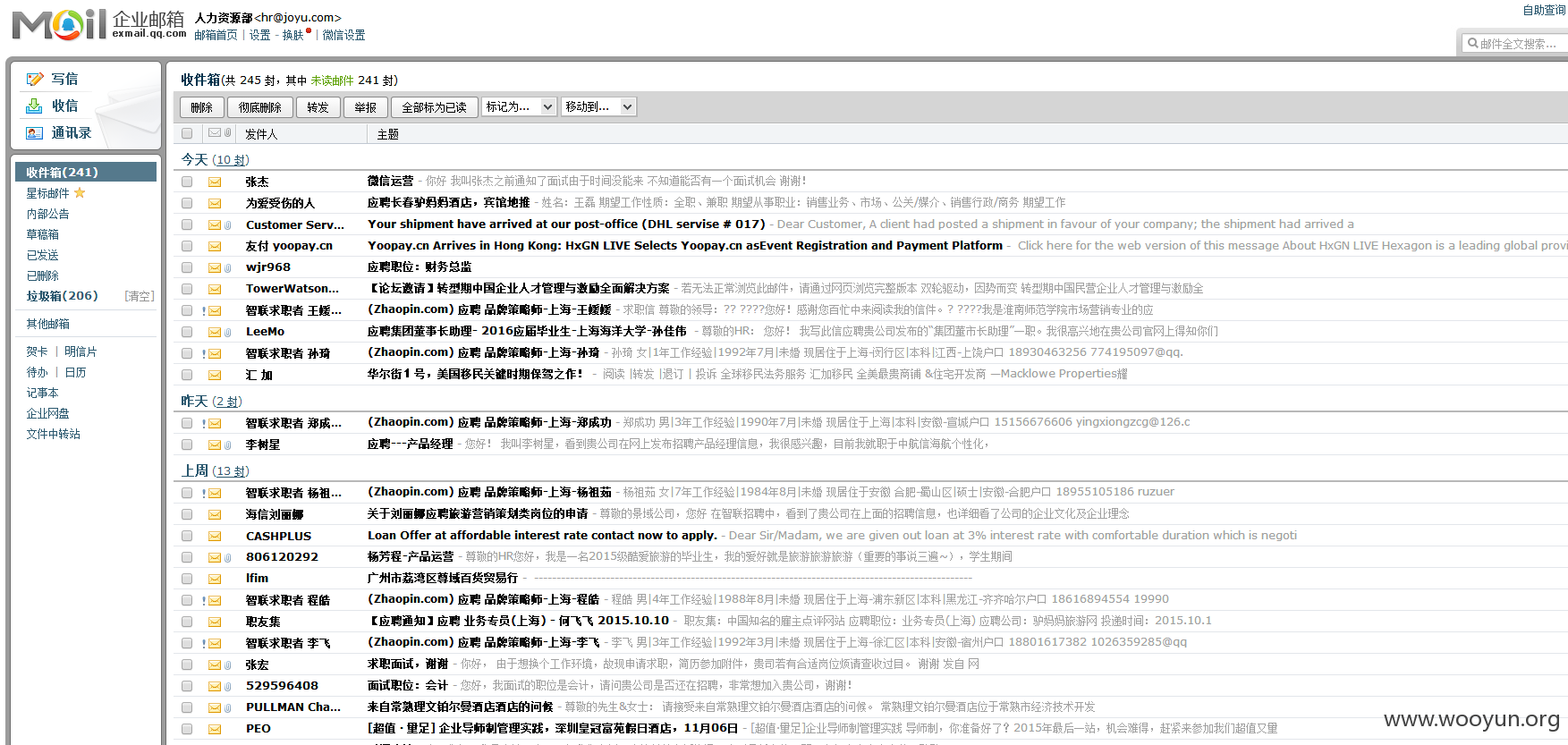The width and height of the screenshot is (1568, 745).
Task: Click the compose mail pencil icon
Action: [x=35, y=79]
